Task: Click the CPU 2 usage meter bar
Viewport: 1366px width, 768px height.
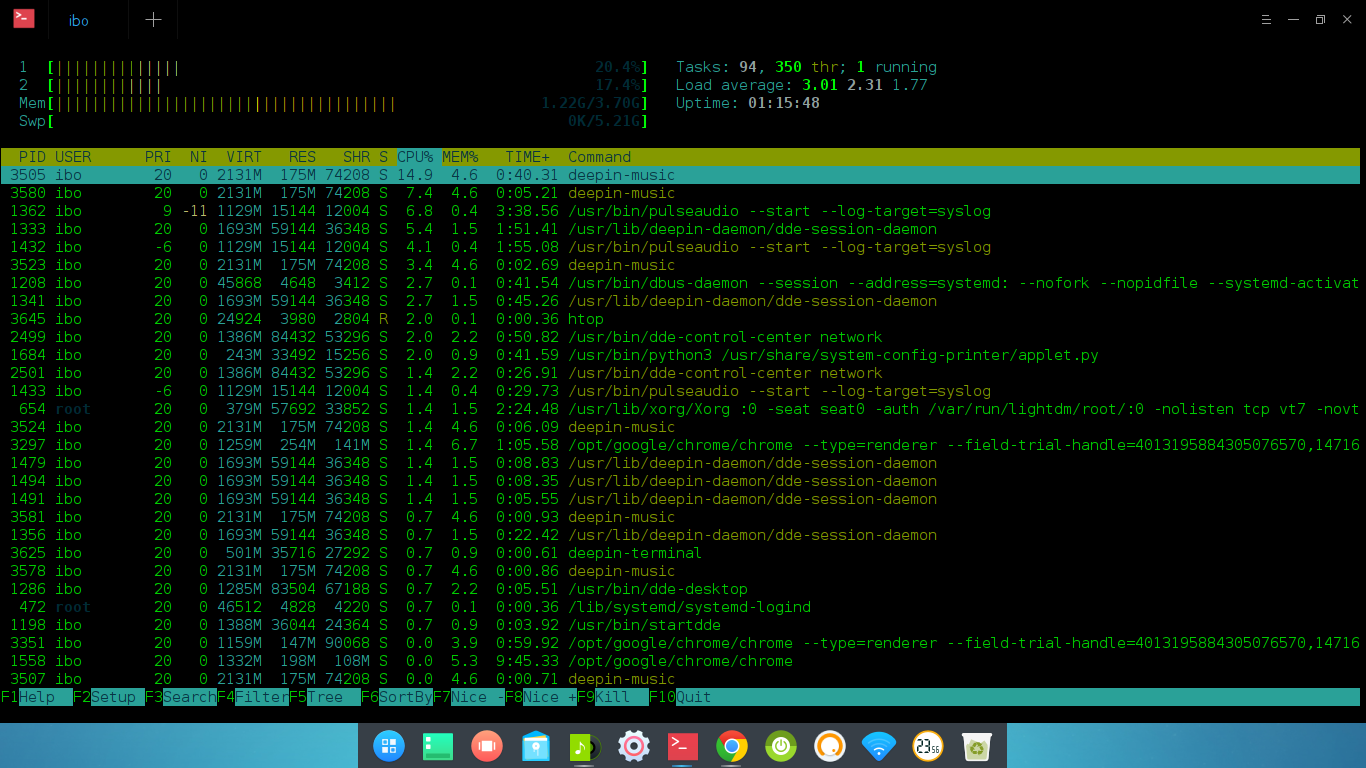Action: [x=347, y=85]
